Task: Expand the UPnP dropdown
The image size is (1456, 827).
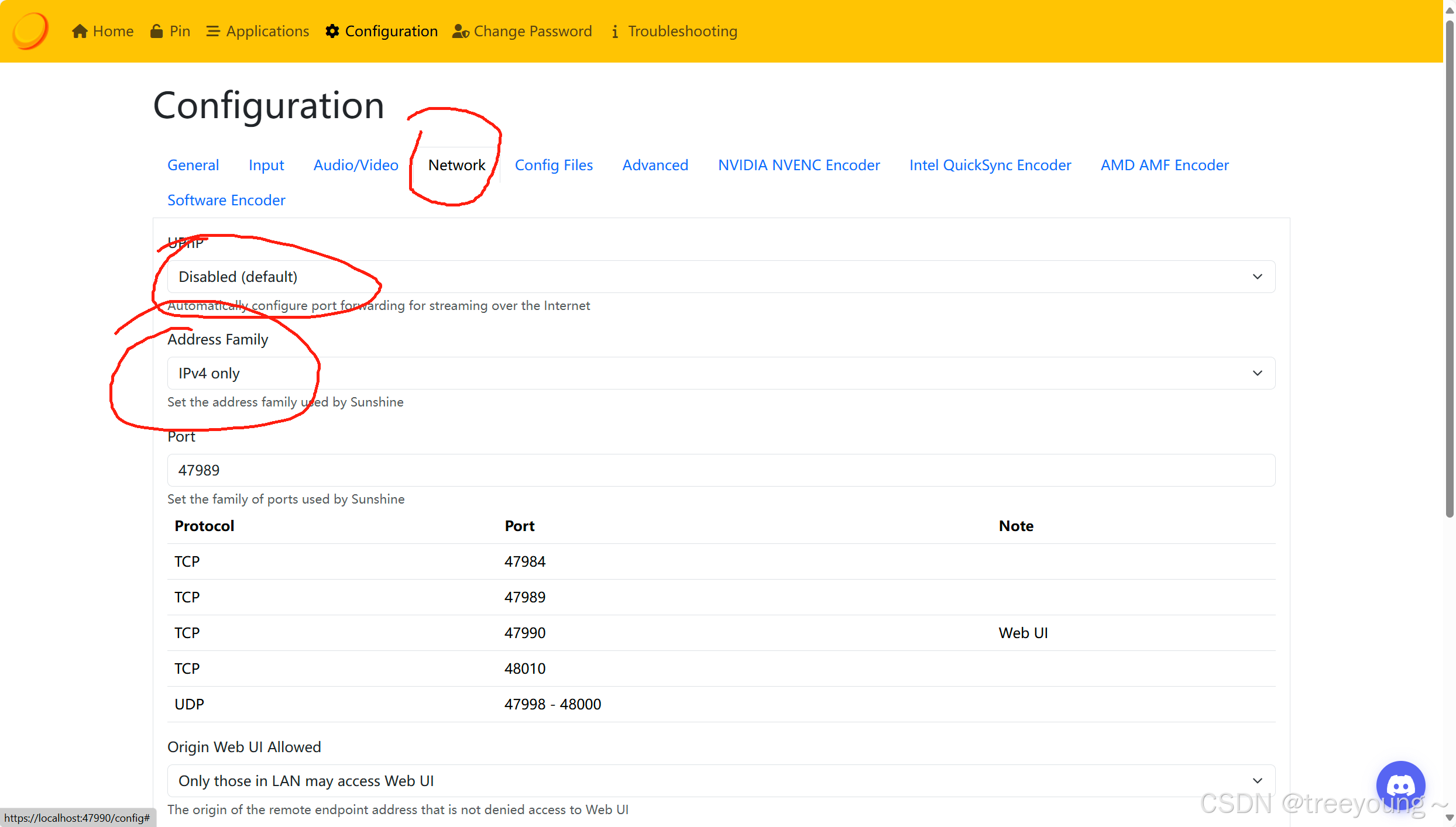Action: pyautogui.click(x=721, y=277)
